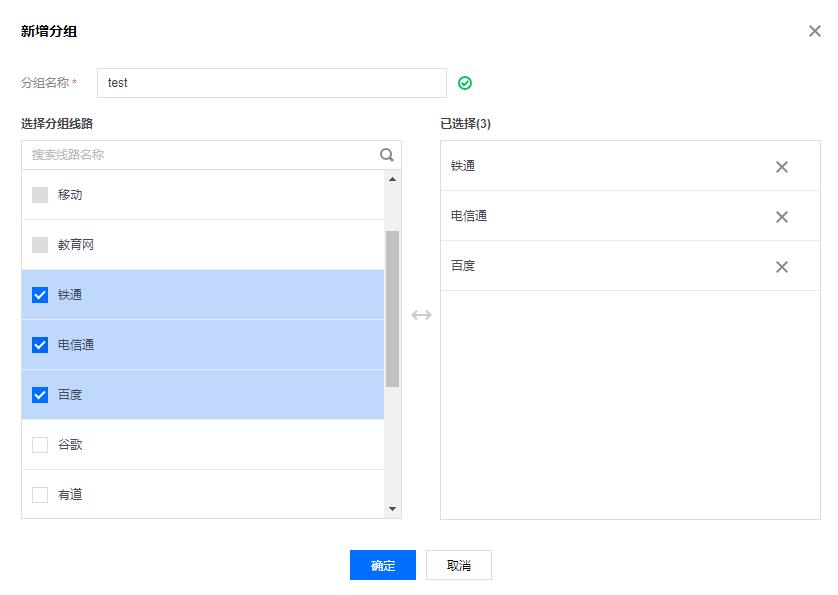Click the list scroll-down arrow
This screenshot has height=595, width=838.
click(x=392, y=508)
